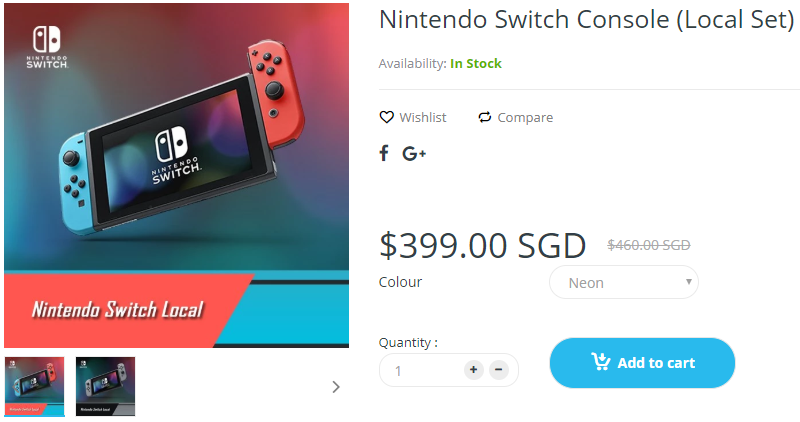Click the $399.00 SGD price
The image size is (800, 422).
pyautogui.click(x=482, y=245)
